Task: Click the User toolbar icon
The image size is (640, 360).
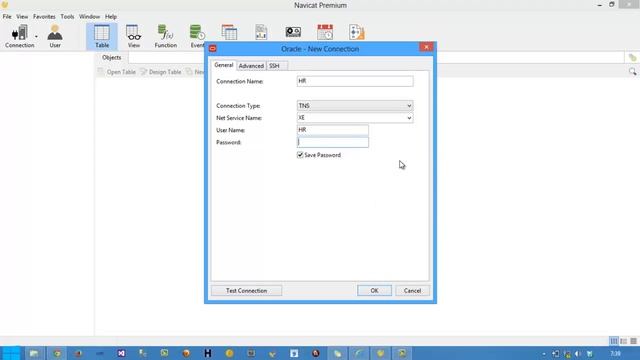Action: (55, 36)
